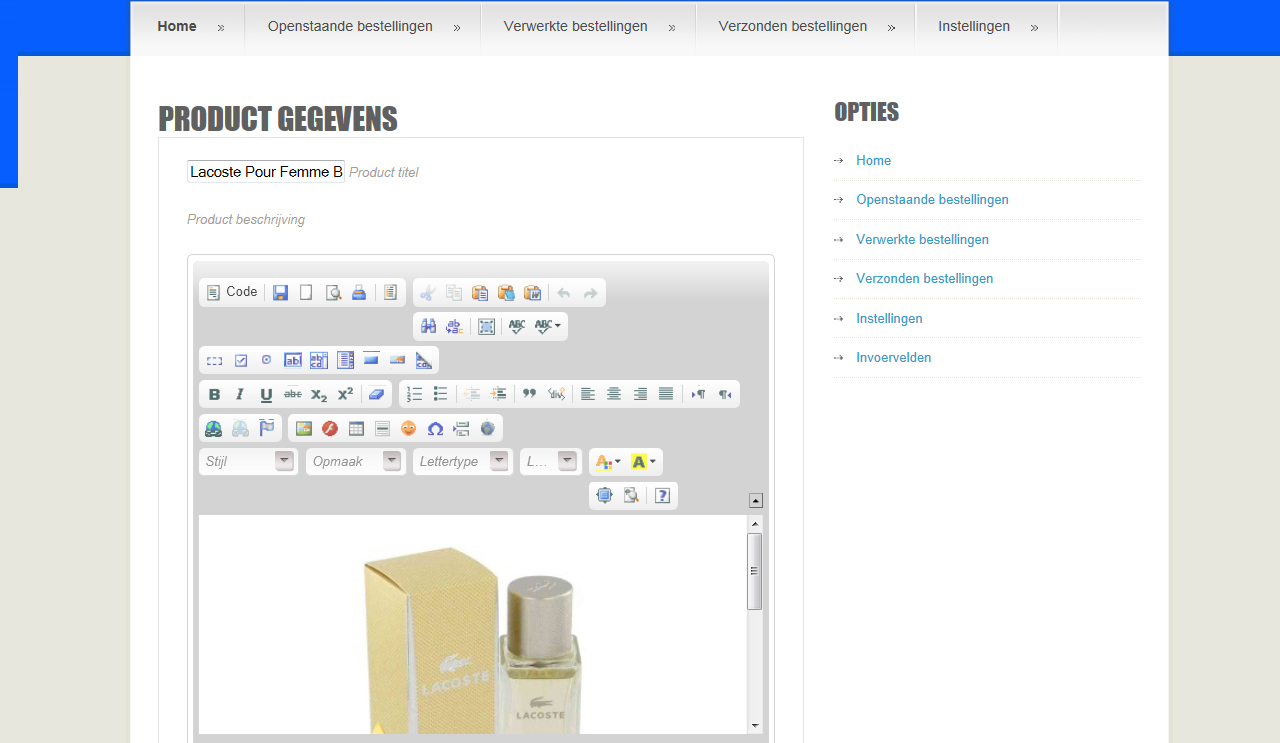Viewport: 1280px width, 743px height.
Task: Click the Insert Table icon
Action: pyautogui.click(x=356, y=428)
